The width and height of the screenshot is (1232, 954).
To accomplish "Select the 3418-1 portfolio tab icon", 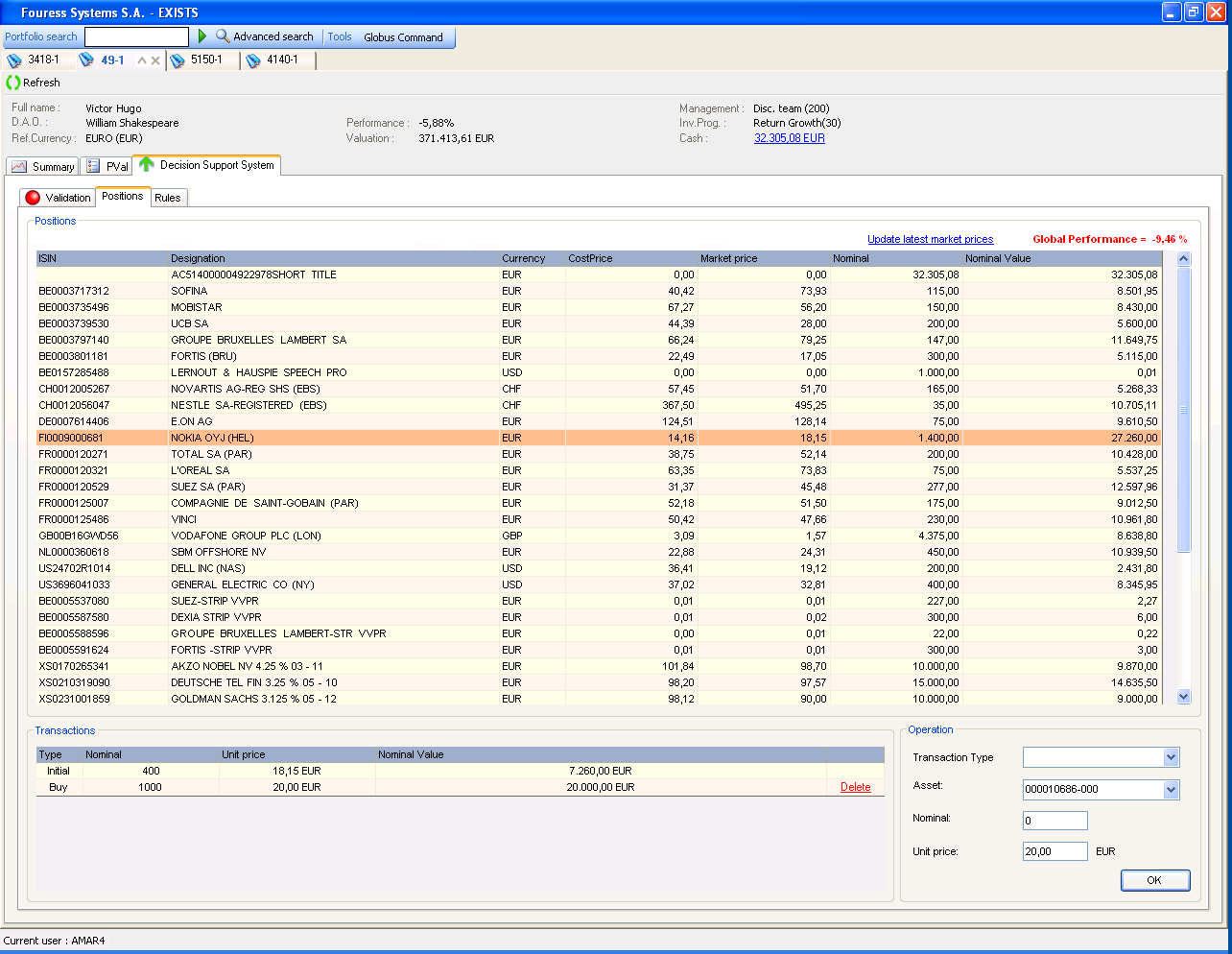I will coord(14,60).
